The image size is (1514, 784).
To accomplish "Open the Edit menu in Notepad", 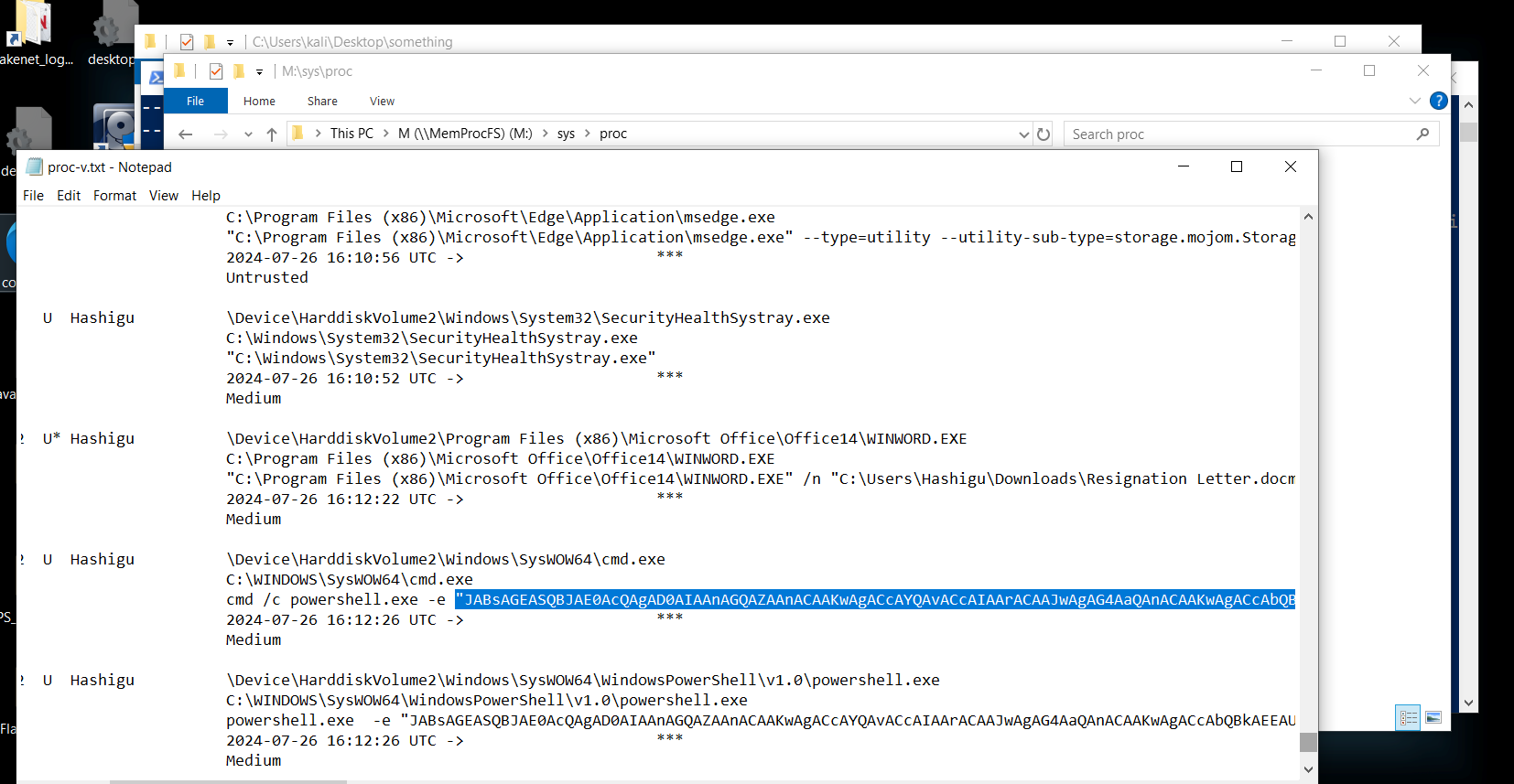I will (x=69, y=195).
